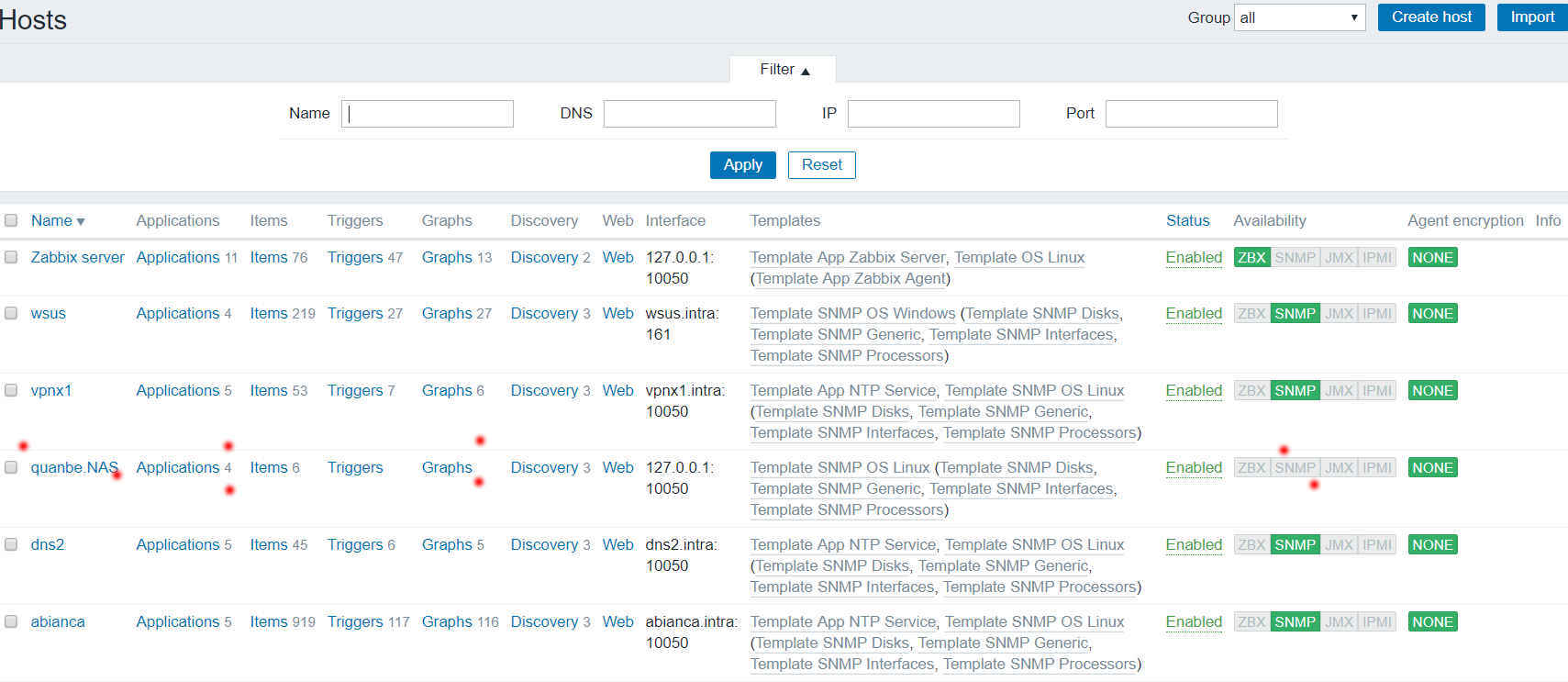The image size is (1568, 682).
Task: Tick the abianca row checkbox
Action: [11, 621]
